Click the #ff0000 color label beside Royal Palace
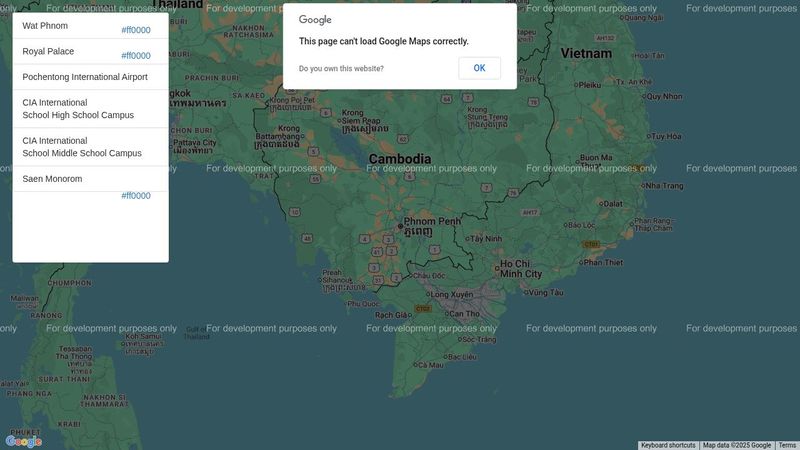800x450 pixels. coord(135,56)
